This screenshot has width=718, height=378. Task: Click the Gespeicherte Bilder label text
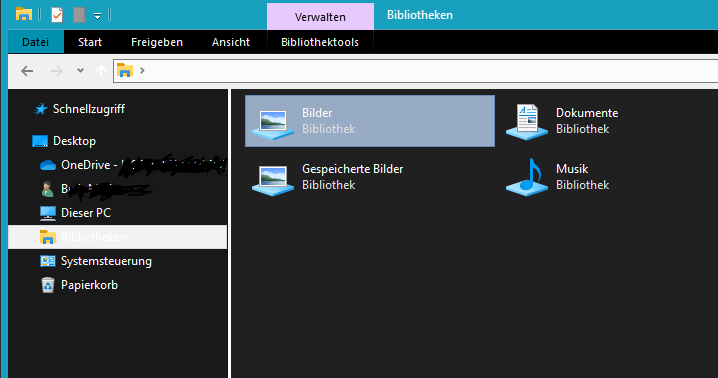[x=353, y=169]
